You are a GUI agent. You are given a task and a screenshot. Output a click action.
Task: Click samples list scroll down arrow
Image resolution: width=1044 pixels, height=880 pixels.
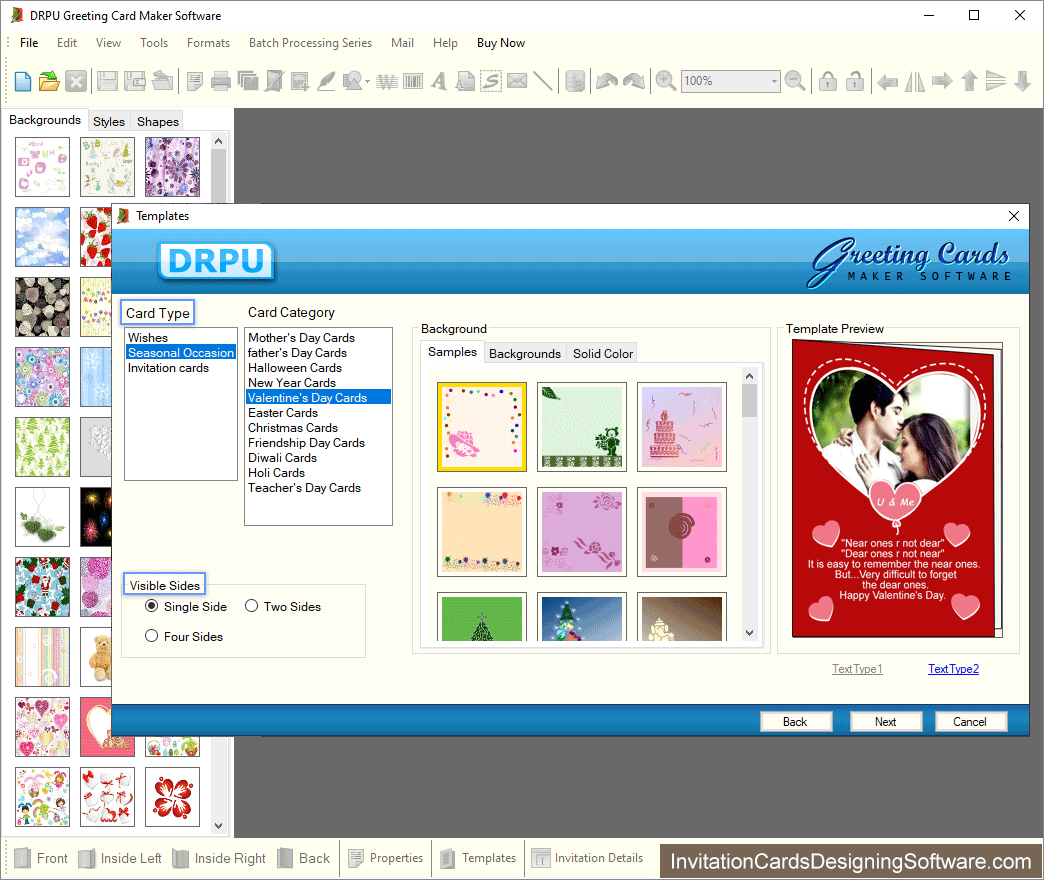[x=750, y=632]
